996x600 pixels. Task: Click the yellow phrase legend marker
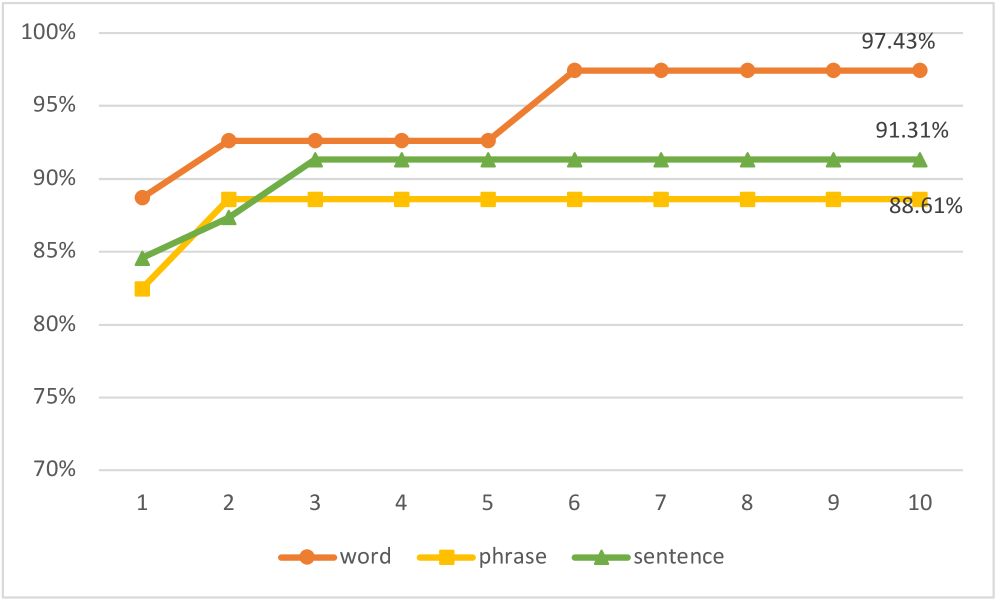pyautogui.click(x=447, y=557)
